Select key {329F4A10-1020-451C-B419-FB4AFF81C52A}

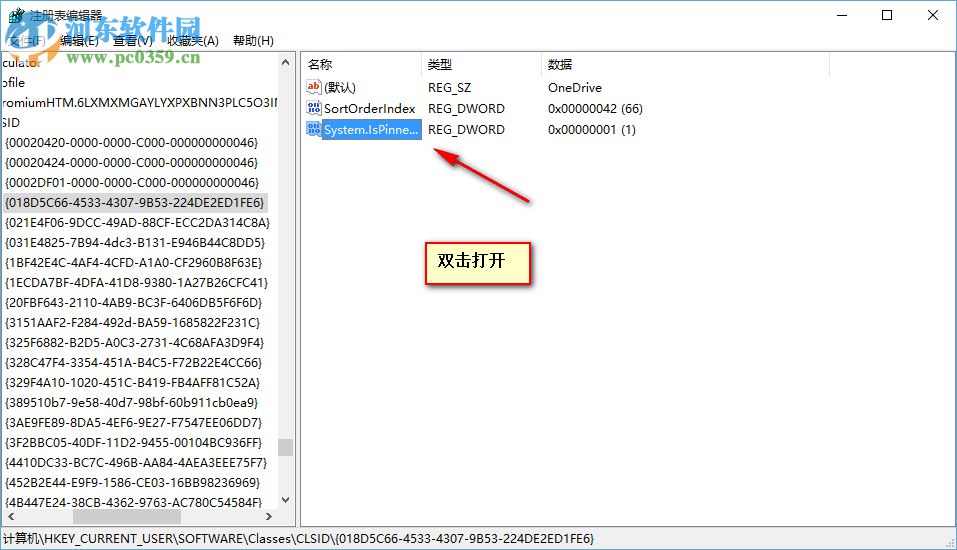132,383
